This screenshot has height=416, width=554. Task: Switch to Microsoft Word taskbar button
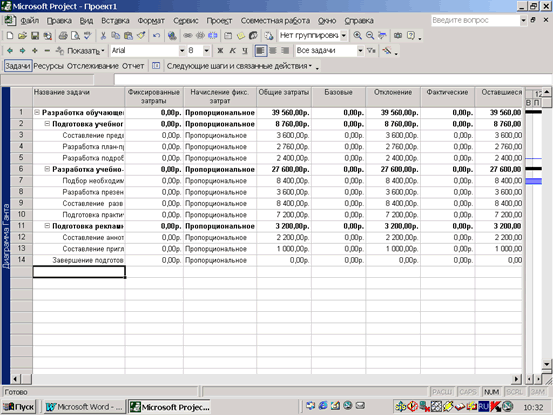pos(84,407)
